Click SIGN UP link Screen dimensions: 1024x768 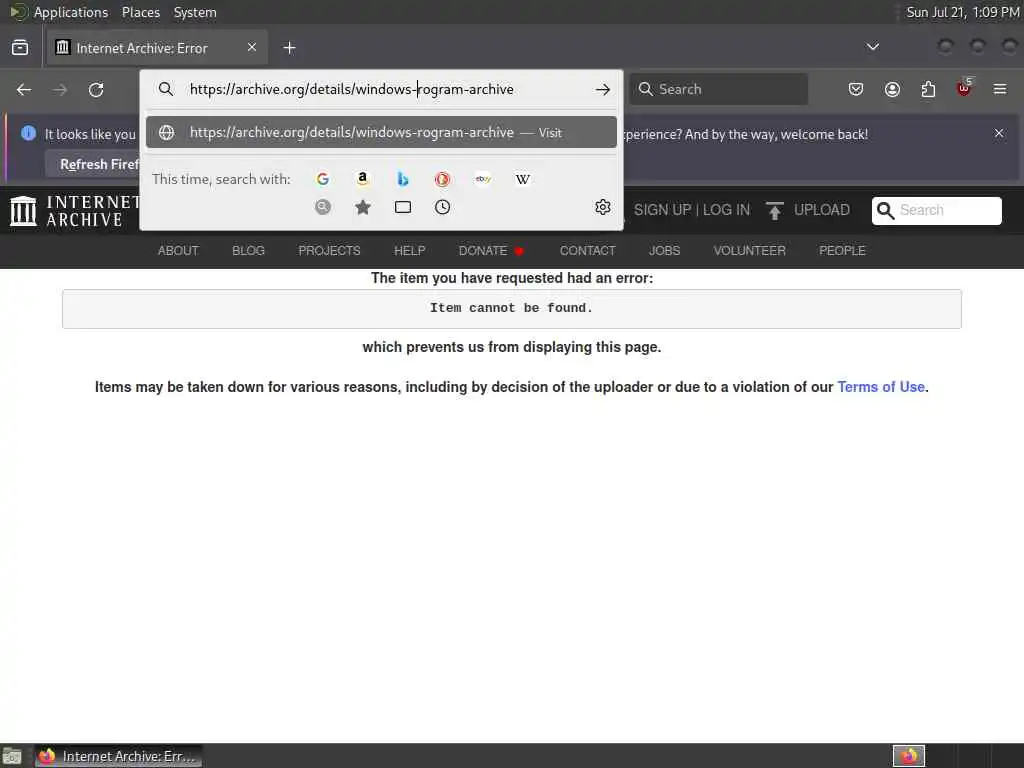(662, 210)
